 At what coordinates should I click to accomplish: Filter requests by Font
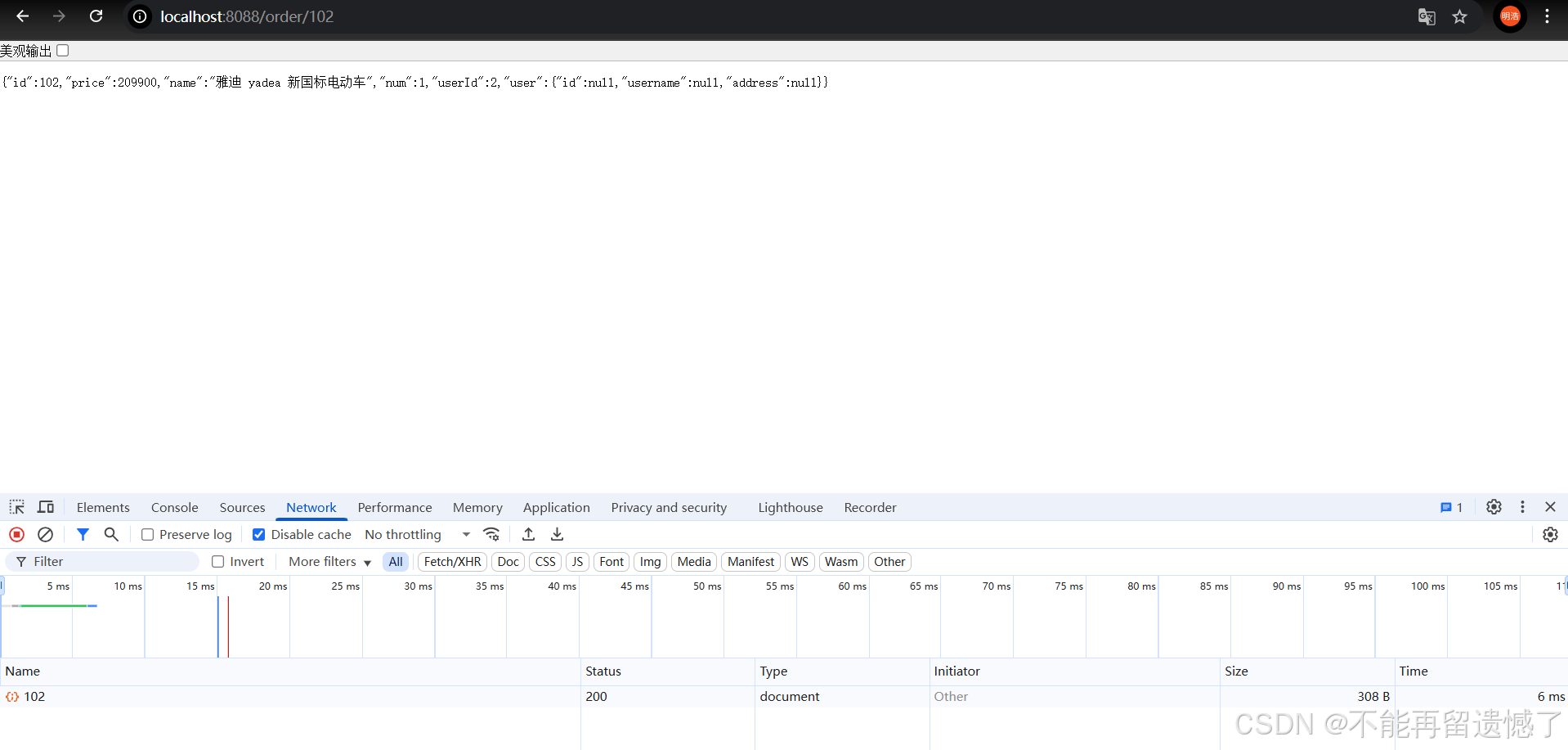click(x=612, y=561)
